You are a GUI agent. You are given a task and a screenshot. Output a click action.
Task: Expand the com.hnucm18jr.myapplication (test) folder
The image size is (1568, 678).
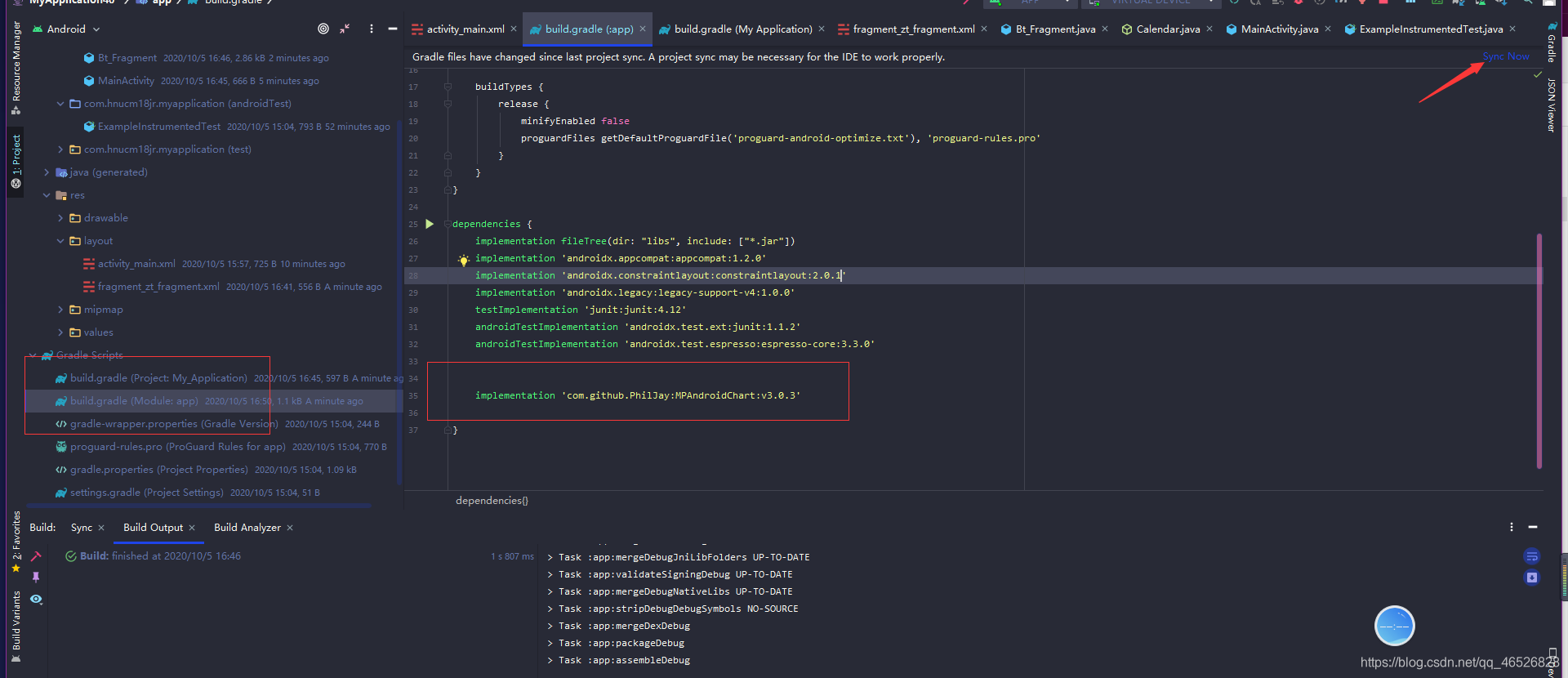click(60, 149)
